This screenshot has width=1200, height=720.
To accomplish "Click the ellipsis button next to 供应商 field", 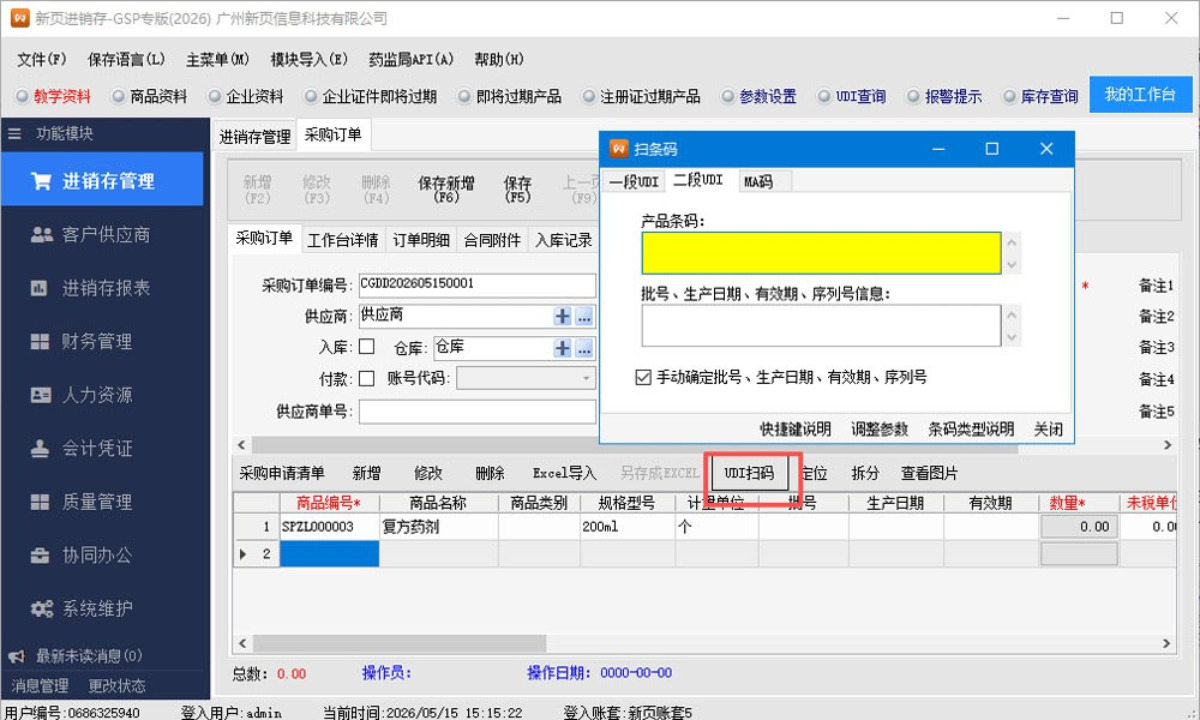I will tap(584, 316).
